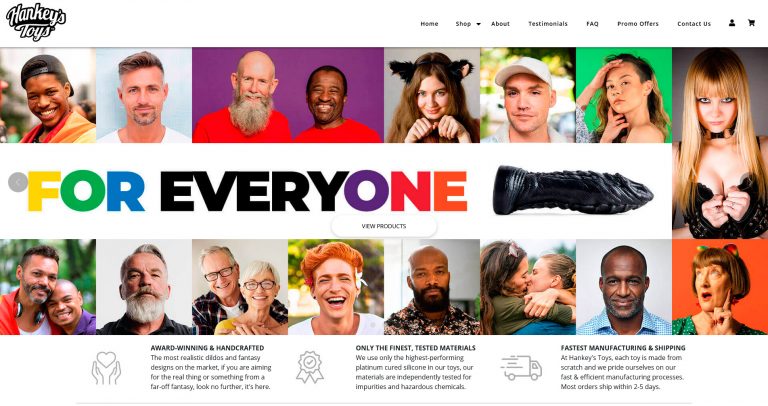The image size is (768, 406).
Task: Open the Home menu item
Action: click(x=429, y=24)
